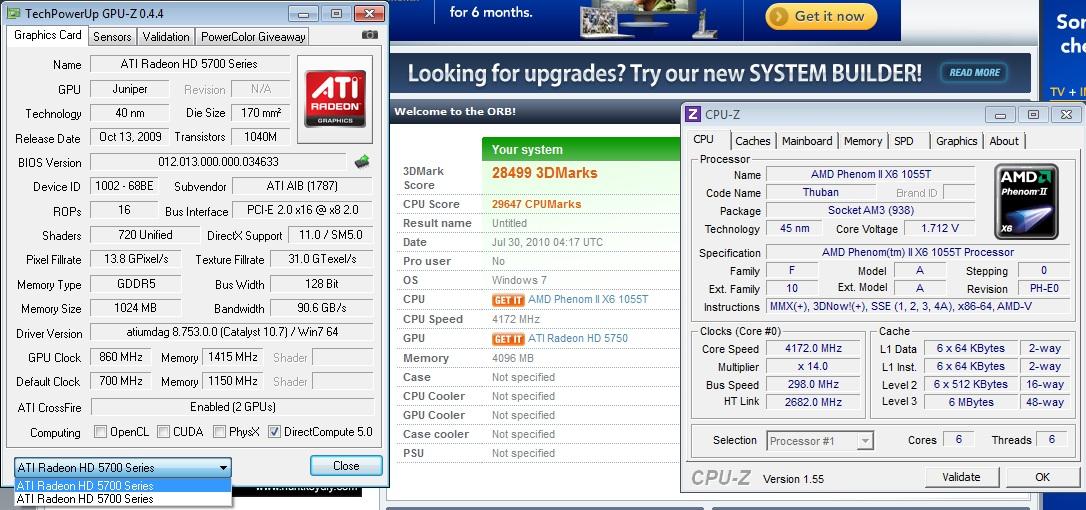Screen dimensions: 1086x510
Task: Switch to the Graphics Card tab
Action: pos(48,35)
